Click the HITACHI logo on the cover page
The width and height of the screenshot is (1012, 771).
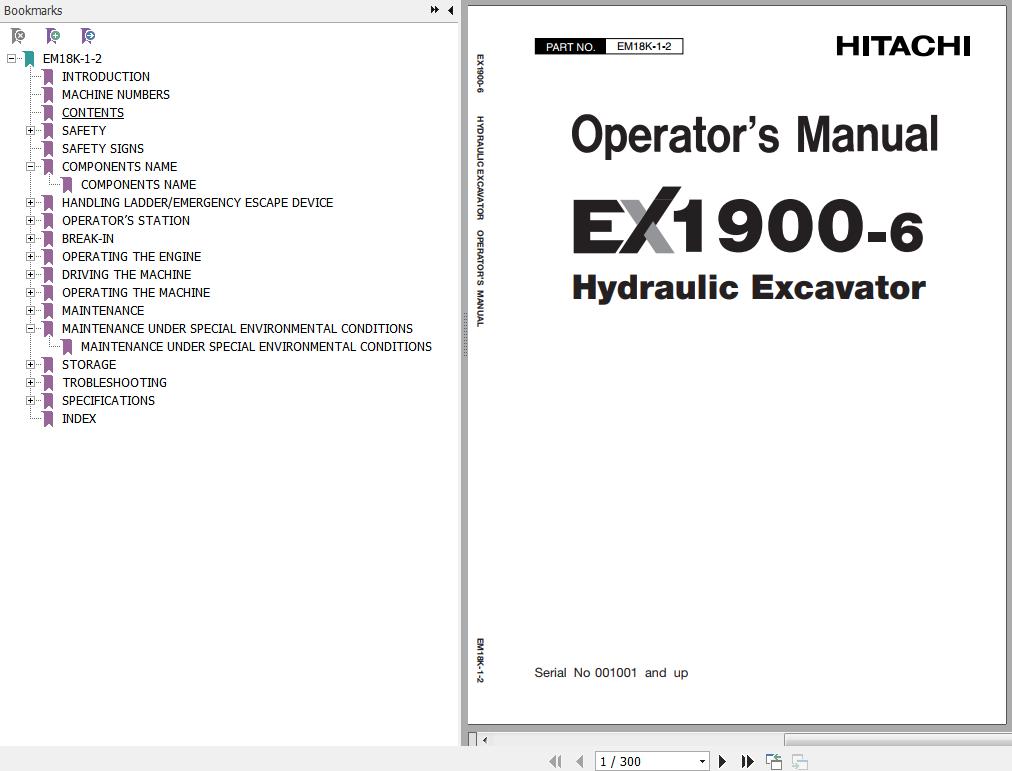903,46
